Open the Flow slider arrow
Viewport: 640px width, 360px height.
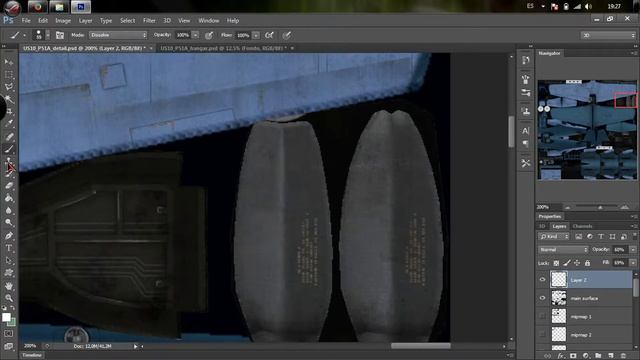256,36
